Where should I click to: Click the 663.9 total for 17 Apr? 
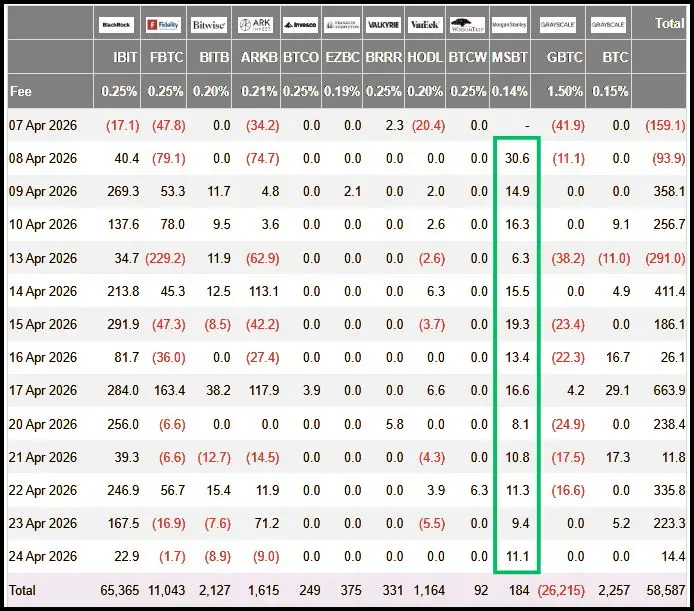click(x=669, y=391)
